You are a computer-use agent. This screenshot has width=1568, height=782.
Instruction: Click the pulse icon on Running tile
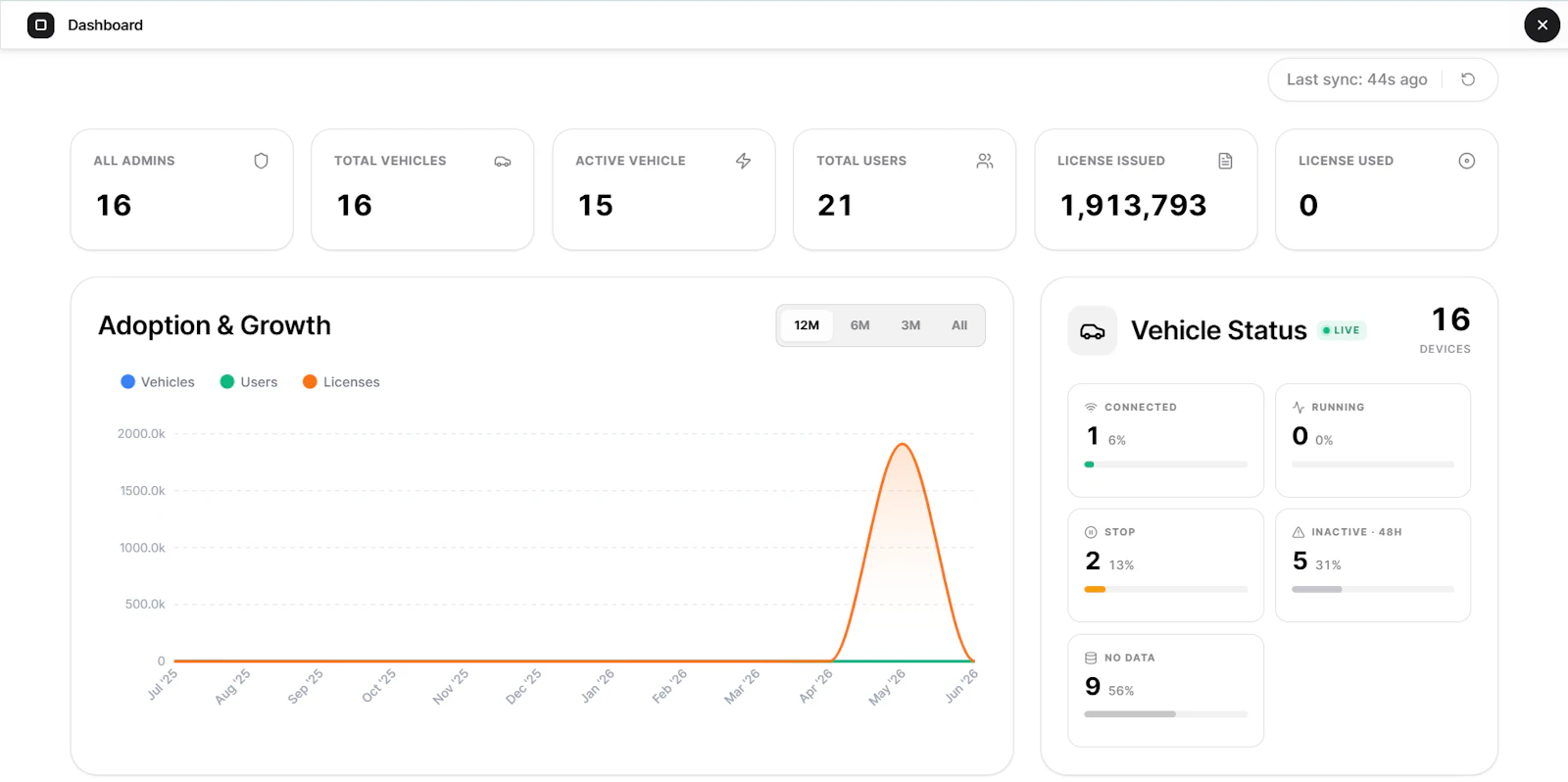pyautogui.click(x=1298, y=407)
